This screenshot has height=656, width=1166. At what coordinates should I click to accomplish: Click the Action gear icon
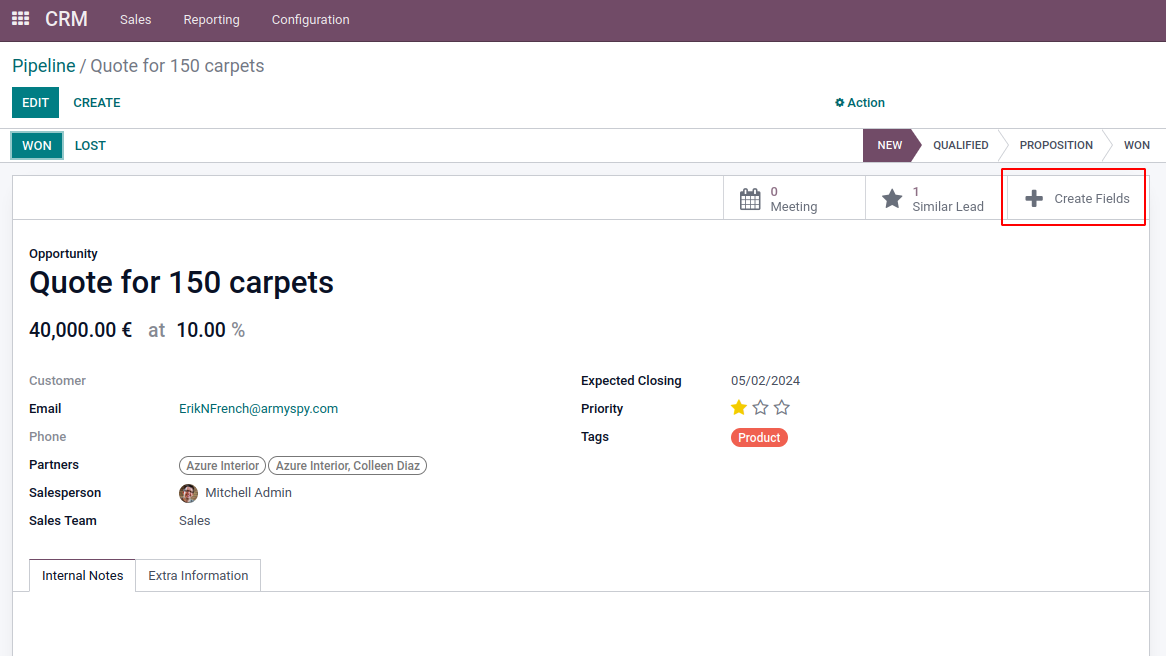pos(840,103)
